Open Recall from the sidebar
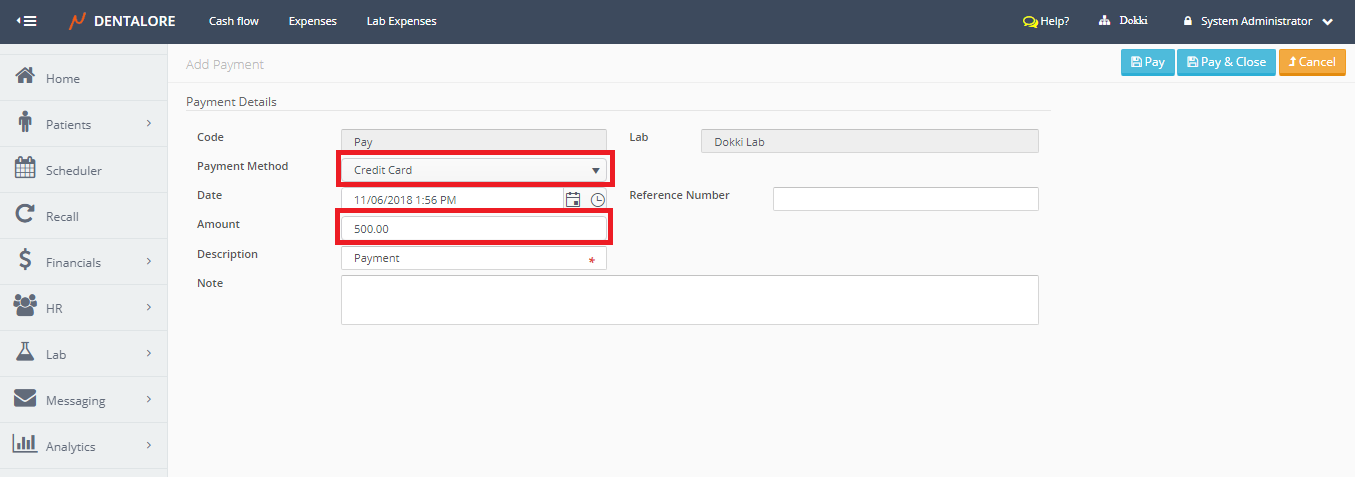The width and height of the screenshot is (1355, 477). pyautogui.click(x=62, y=216)
